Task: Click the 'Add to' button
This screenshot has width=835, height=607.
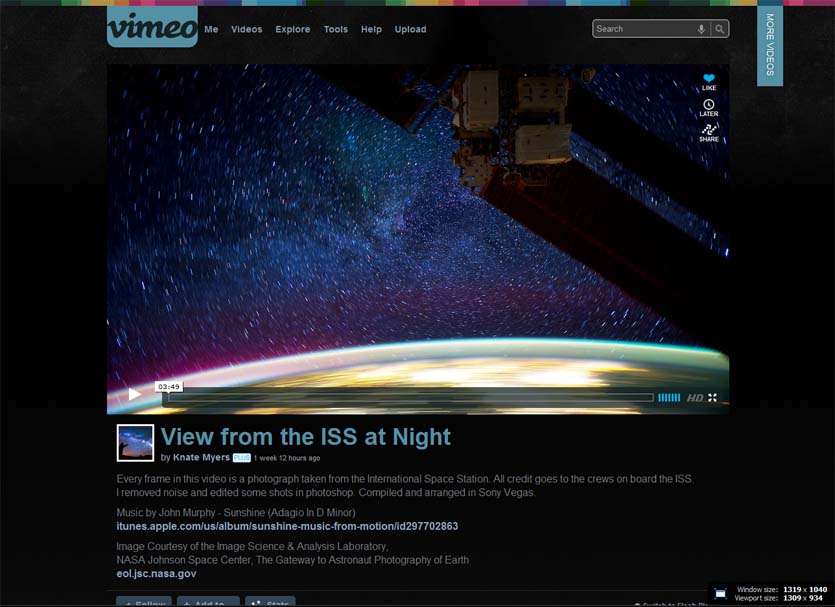Action: tap(208, 602)
